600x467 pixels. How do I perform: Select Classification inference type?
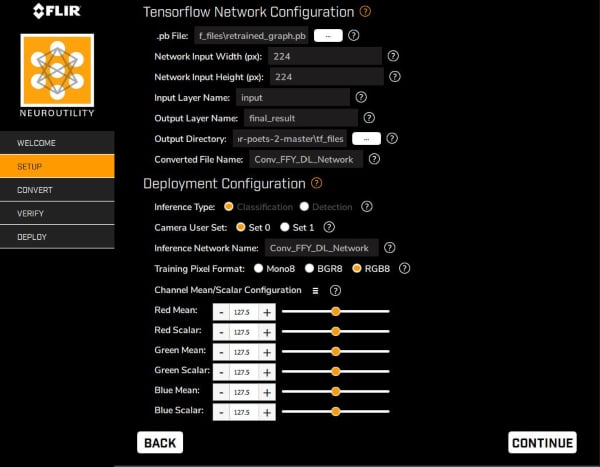[228, 207]
